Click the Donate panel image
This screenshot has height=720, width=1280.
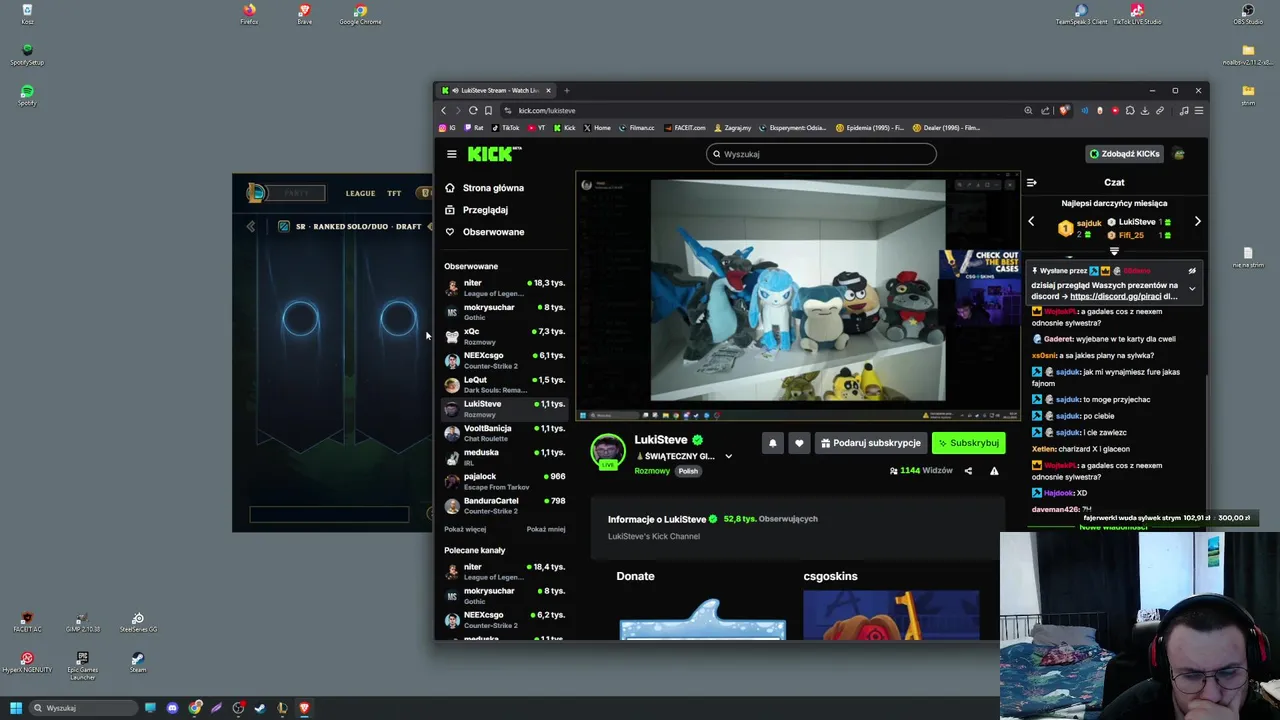703,618
